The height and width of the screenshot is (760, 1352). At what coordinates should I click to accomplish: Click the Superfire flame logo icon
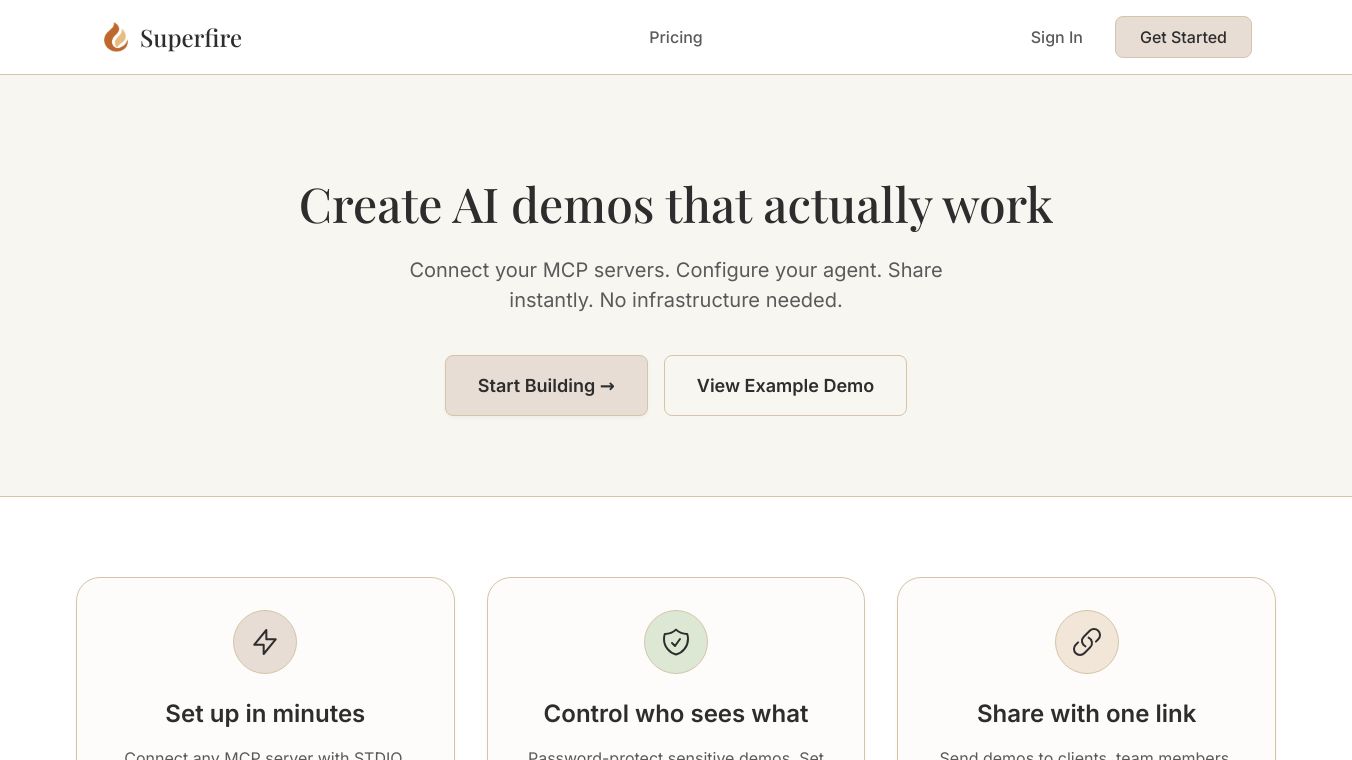[x=116, y=38]
